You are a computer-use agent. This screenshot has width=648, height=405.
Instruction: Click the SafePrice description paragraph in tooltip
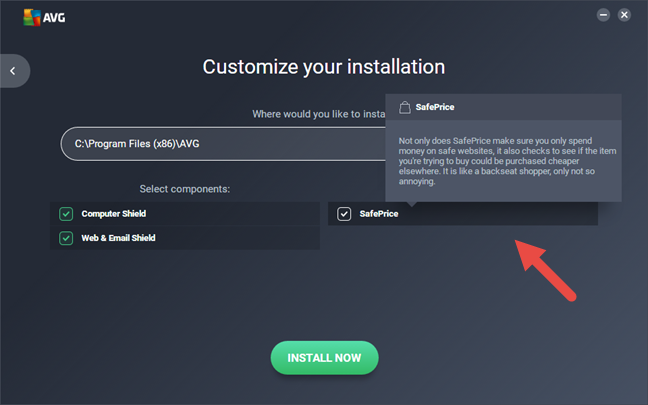pos(507,161)
